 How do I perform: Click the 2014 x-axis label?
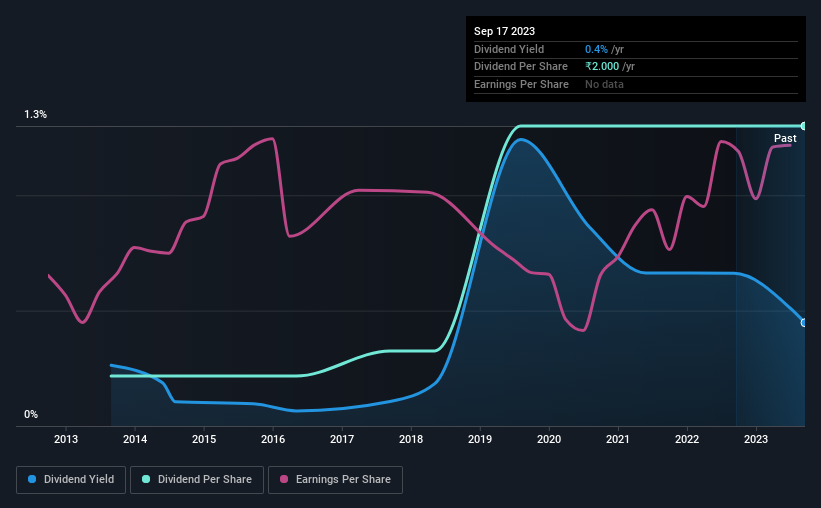click(135, 439)
